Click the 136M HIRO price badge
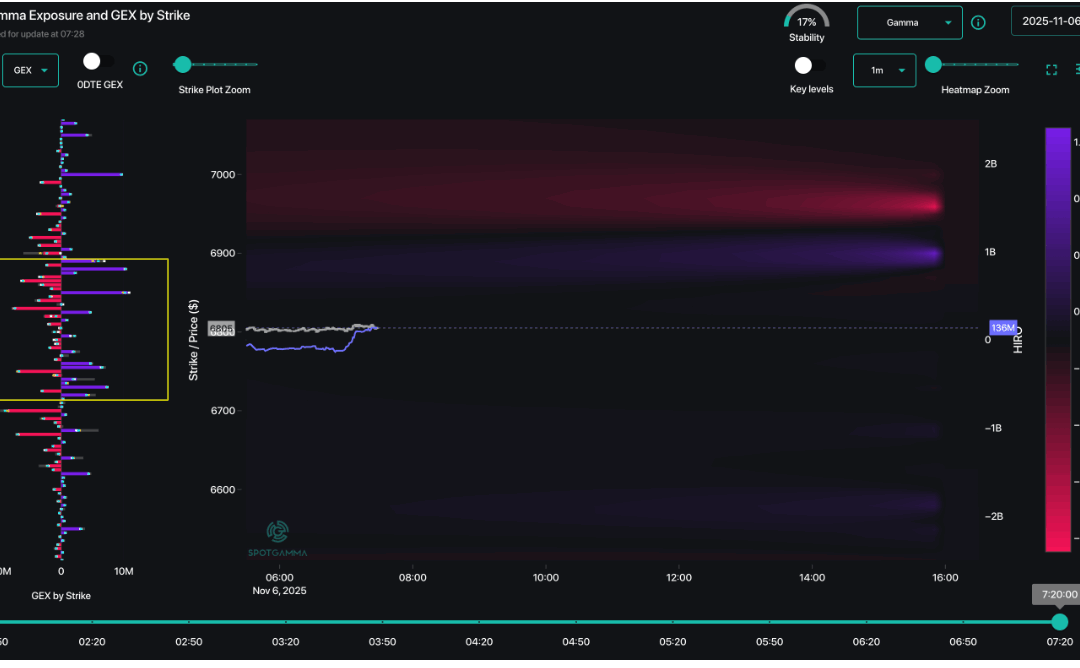This screenshot has width=1080, height=668. (x=1003, y=328)
